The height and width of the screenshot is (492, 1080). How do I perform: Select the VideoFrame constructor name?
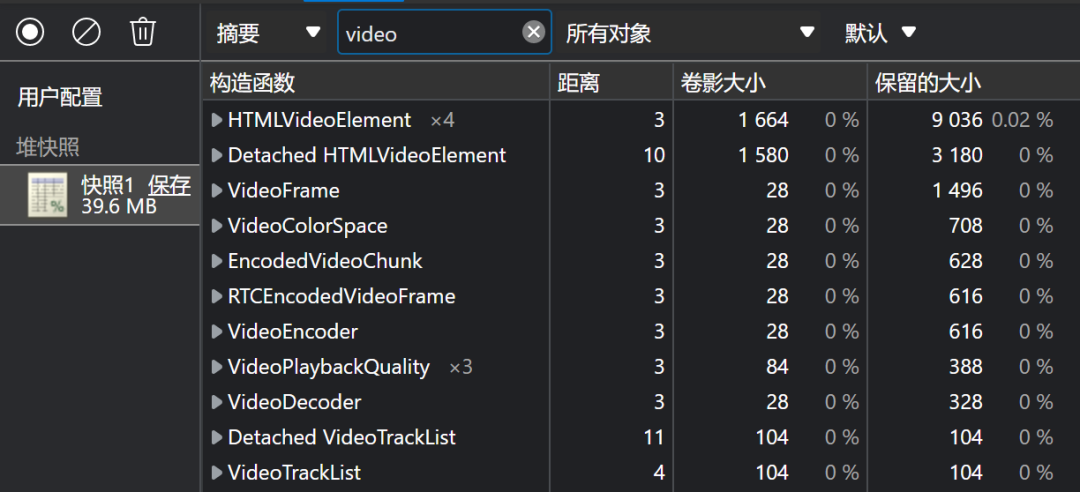(x=284, y=191)
